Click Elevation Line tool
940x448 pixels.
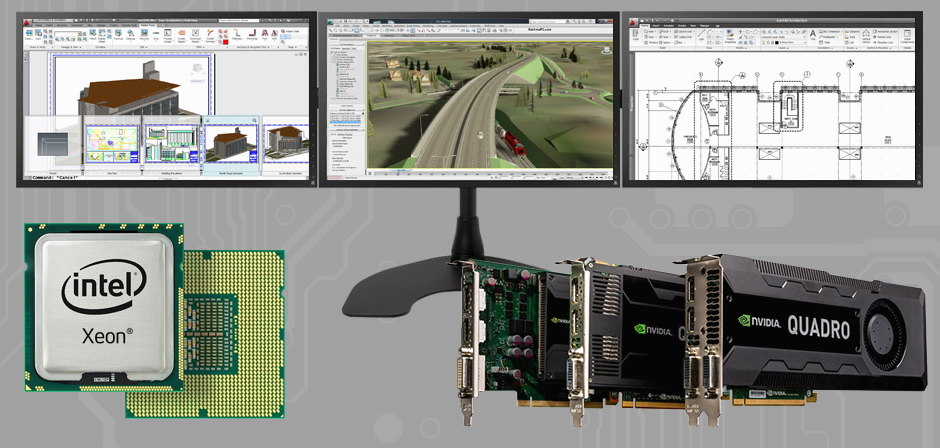coord(884,43)
